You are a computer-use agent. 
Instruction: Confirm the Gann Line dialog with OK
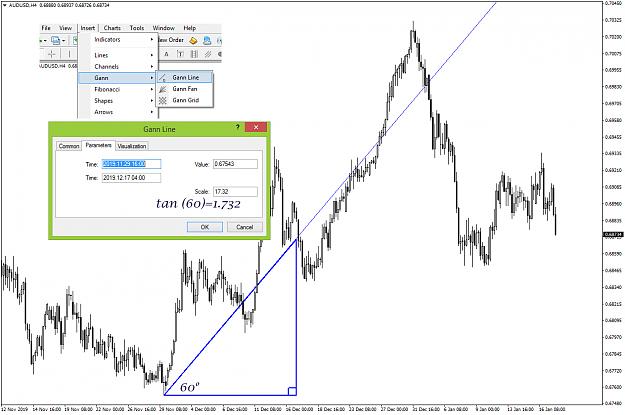(x=205, y=227)
